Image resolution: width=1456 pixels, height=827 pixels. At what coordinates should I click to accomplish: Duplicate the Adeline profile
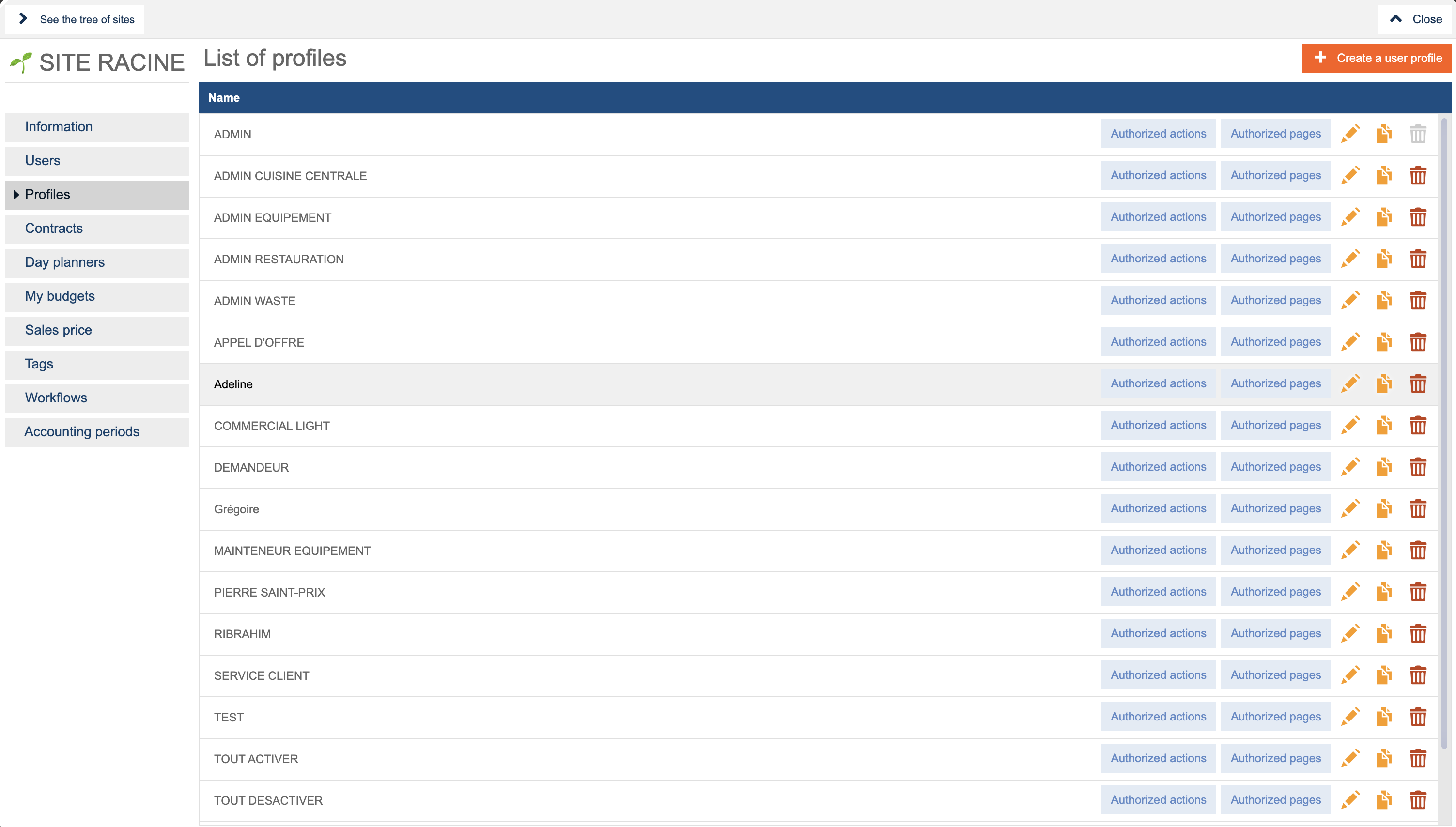coord(1384,383)
